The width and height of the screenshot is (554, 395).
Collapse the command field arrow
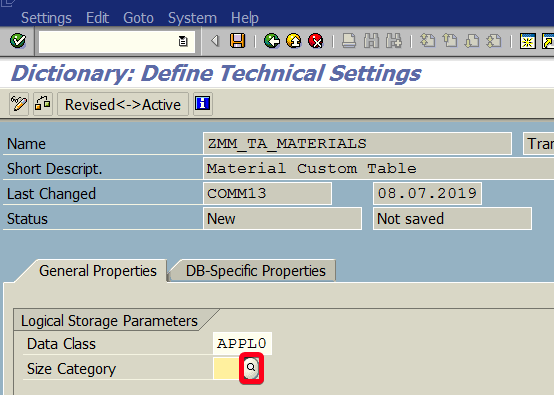tap(215, 41)
